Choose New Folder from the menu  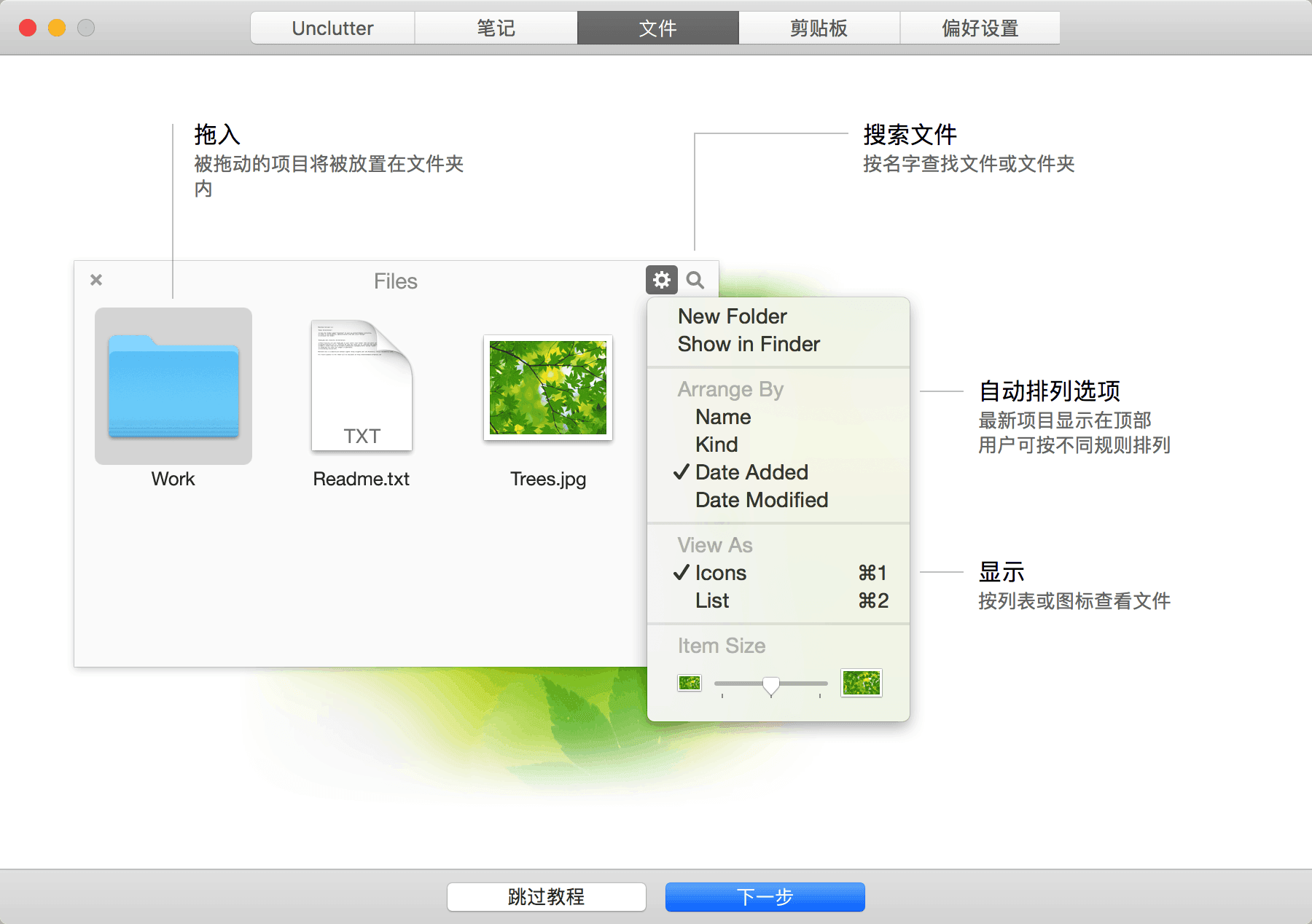pyautogui.click(x=778, y=316)
